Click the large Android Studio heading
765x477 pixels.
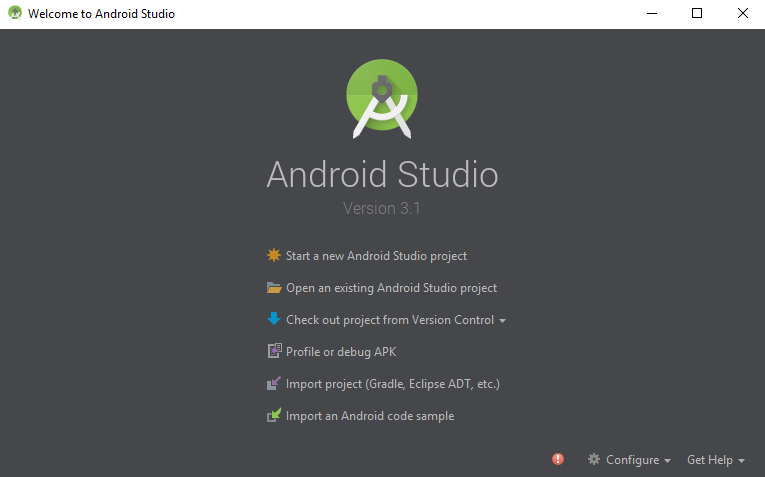point(382,174)
